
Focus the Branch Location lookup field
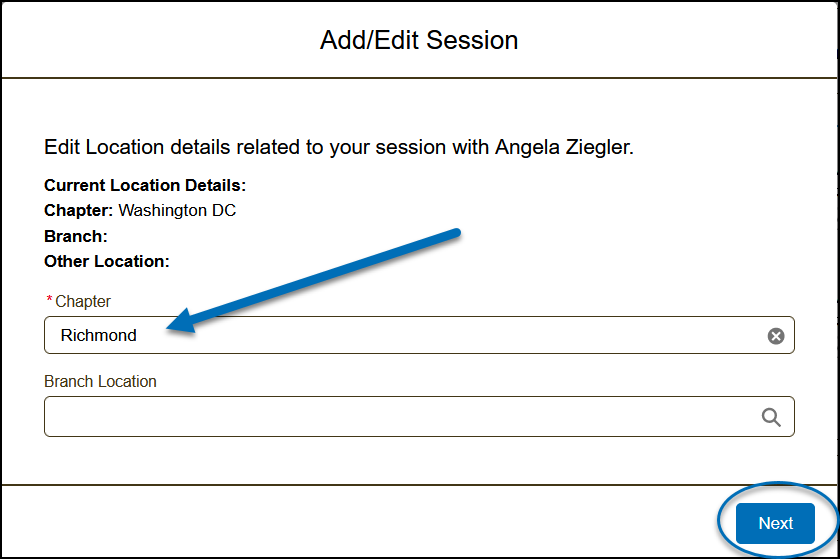pos(400,417)
